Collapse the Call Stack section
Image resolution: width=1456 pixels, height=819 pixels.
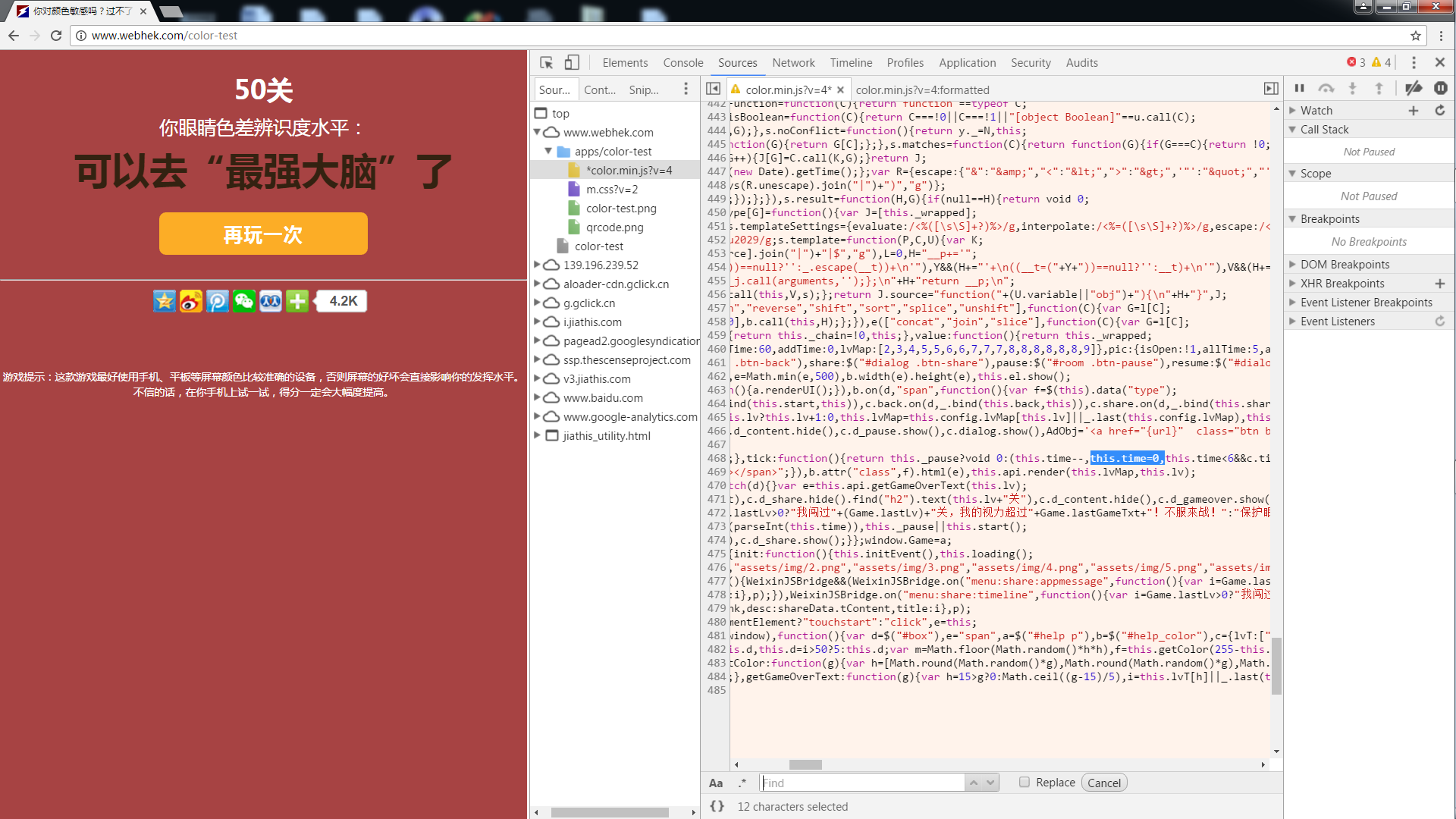click(x=1292, y=130)
